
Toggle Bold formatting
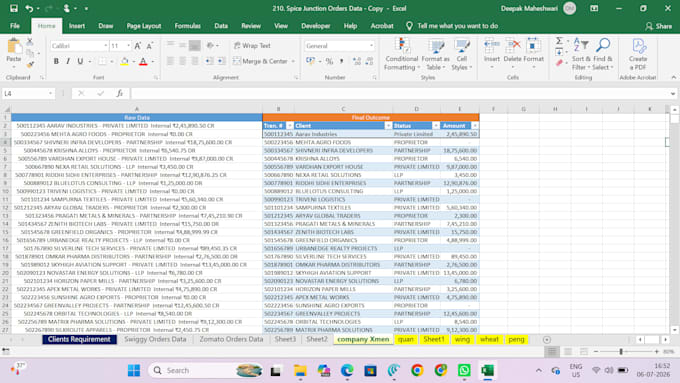point(56,62)
